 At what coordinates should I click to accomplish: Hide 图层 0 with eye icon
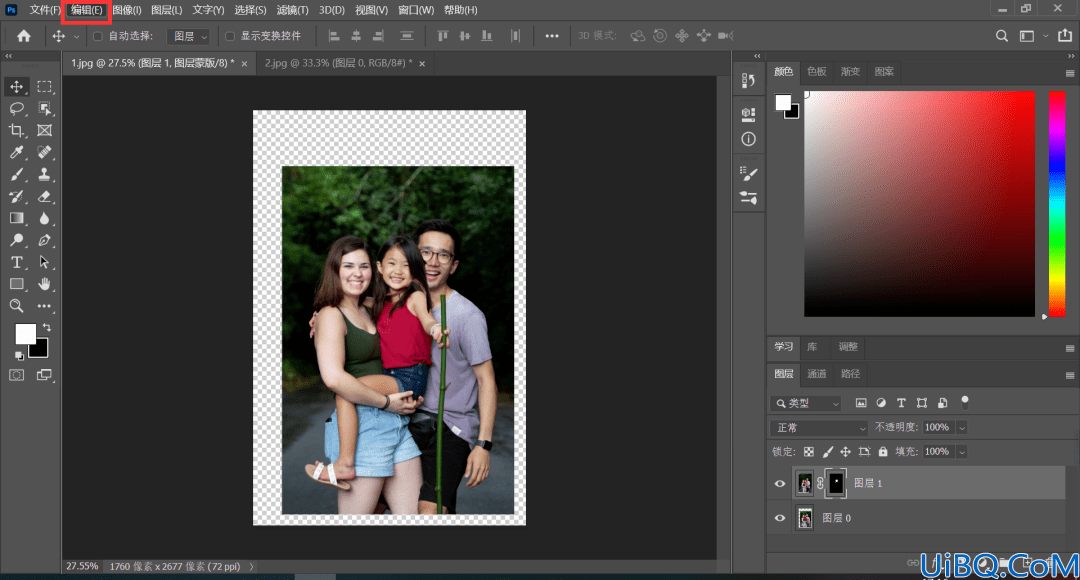(780, 518)
